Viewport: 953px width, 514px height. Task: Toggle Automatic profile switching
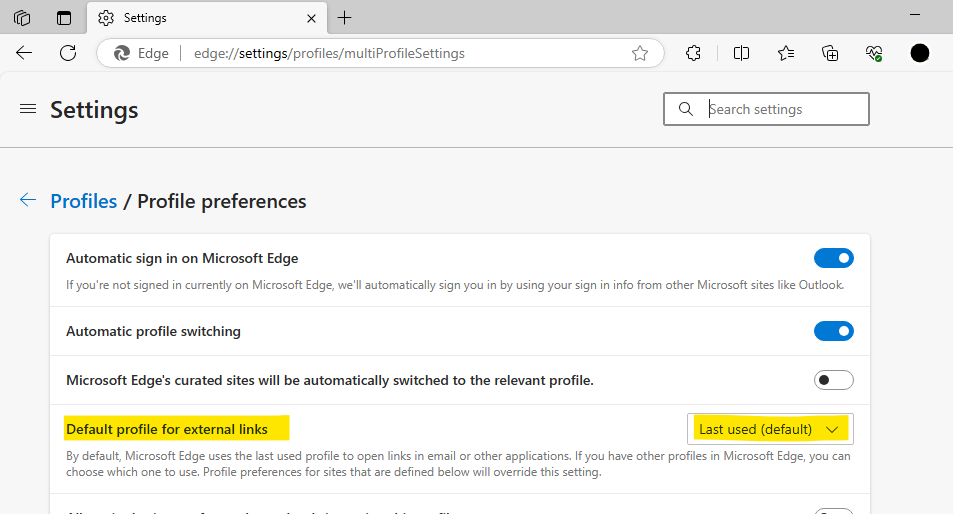[x=834, y=331]
